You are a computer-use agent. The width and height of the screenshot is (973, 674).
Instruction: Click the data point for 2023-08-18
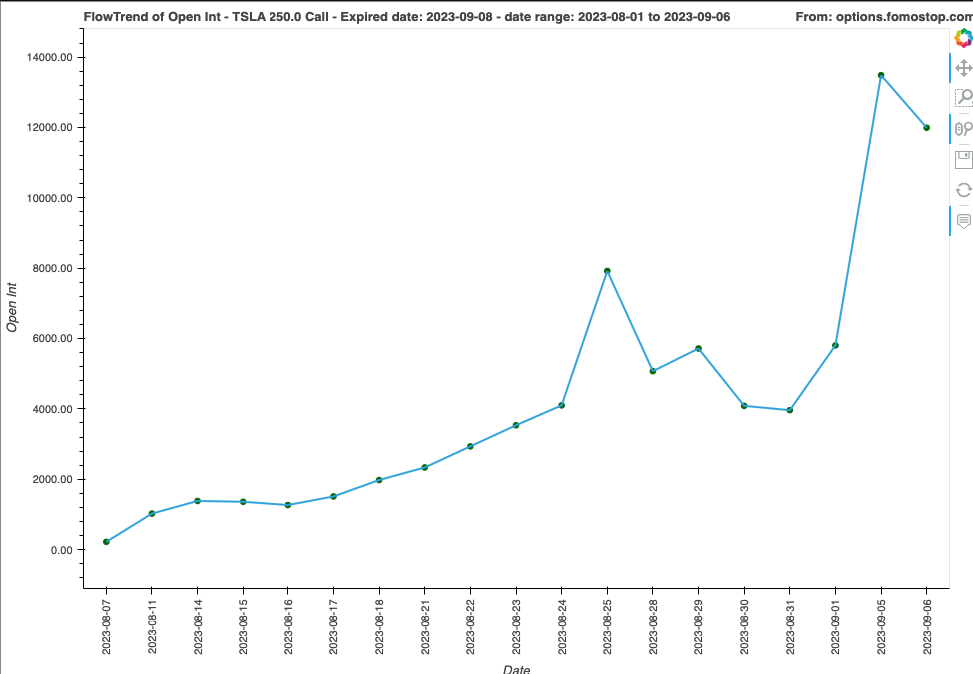[379, 480]
